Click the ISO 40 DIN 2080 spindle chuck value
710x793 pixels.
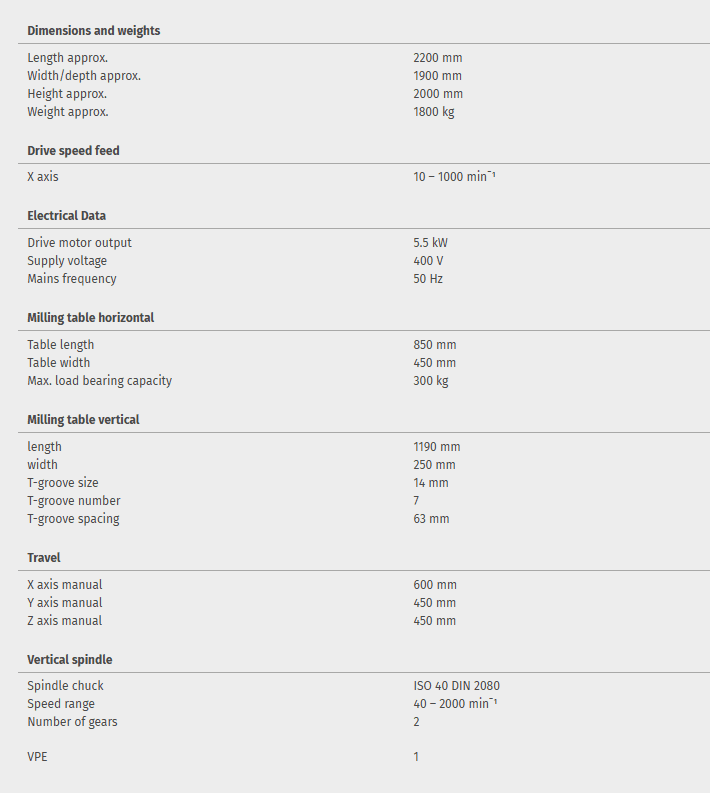(457, 686)
